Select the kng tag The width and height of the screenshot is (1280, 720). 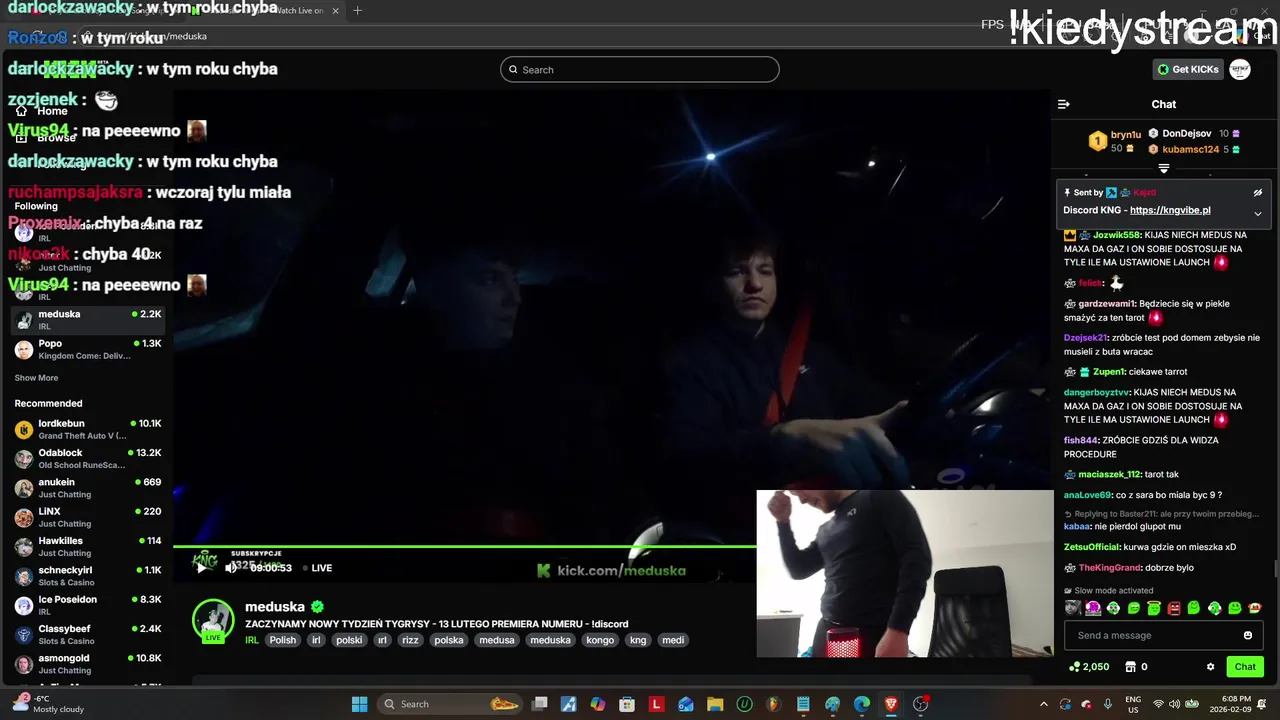638,640
